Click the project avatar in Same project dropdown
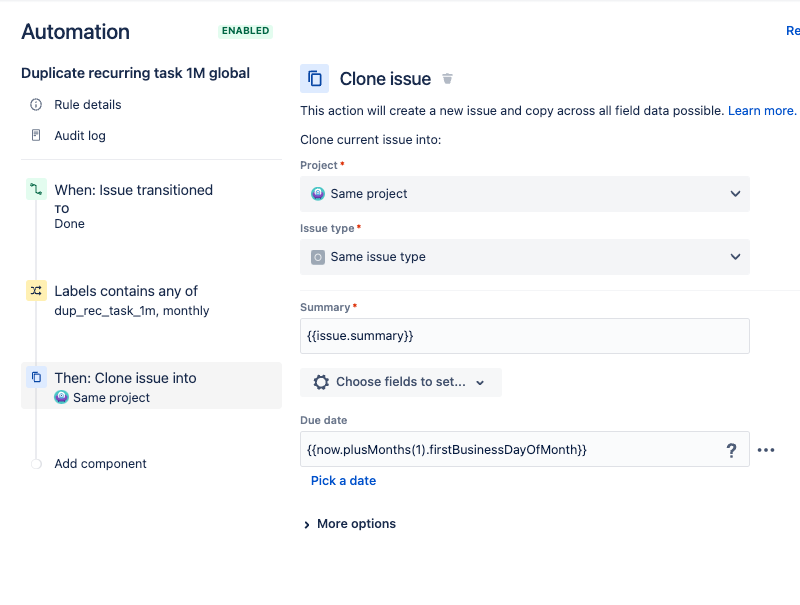The height and width of the screenshot is (605, 800). tap(318, 193)
